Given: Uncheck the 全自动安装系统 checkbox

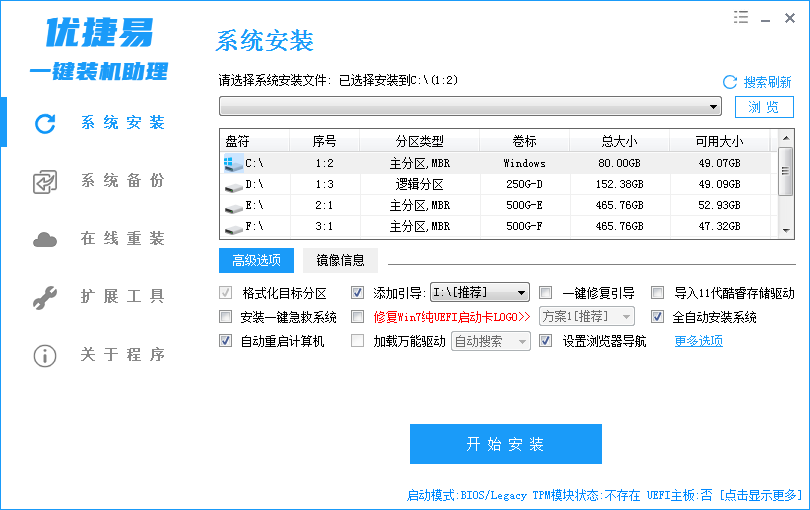Looking at the screenshot, I should tap(658, 317).
